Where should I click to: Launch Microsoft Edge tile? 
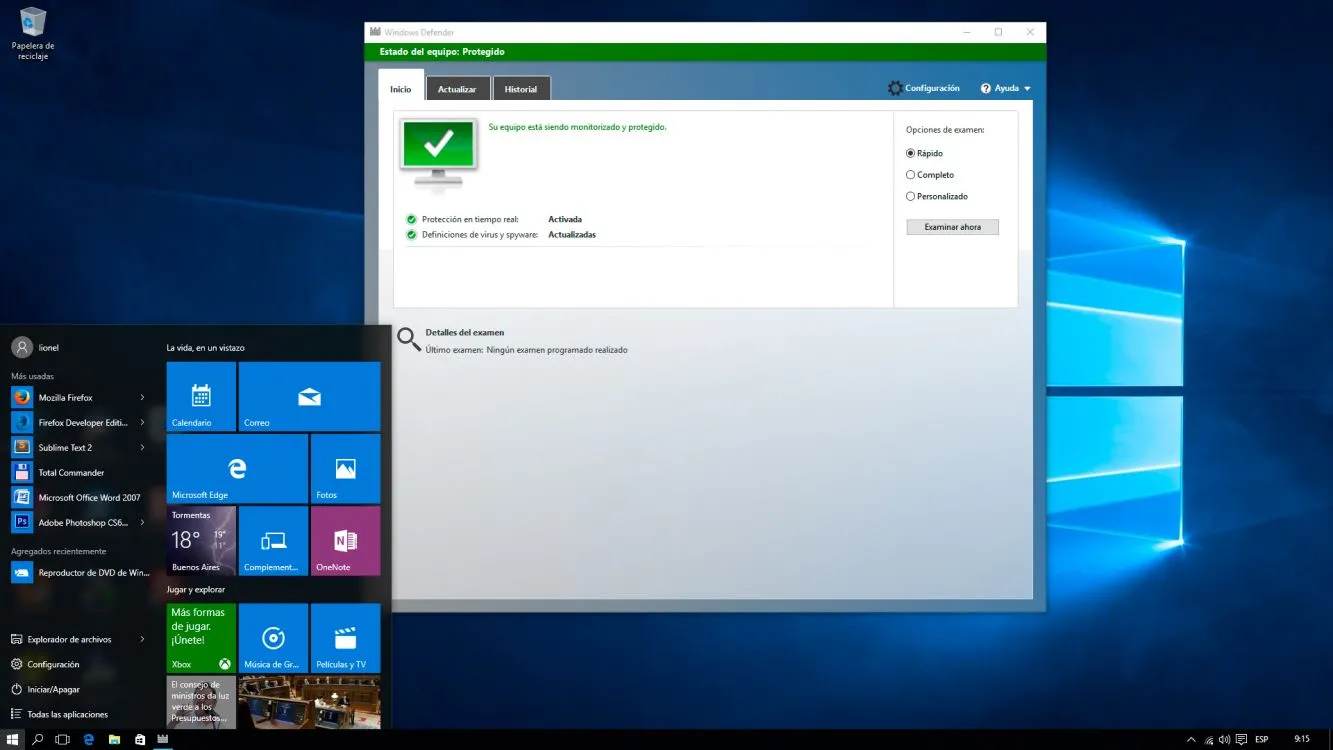(237, 468)
